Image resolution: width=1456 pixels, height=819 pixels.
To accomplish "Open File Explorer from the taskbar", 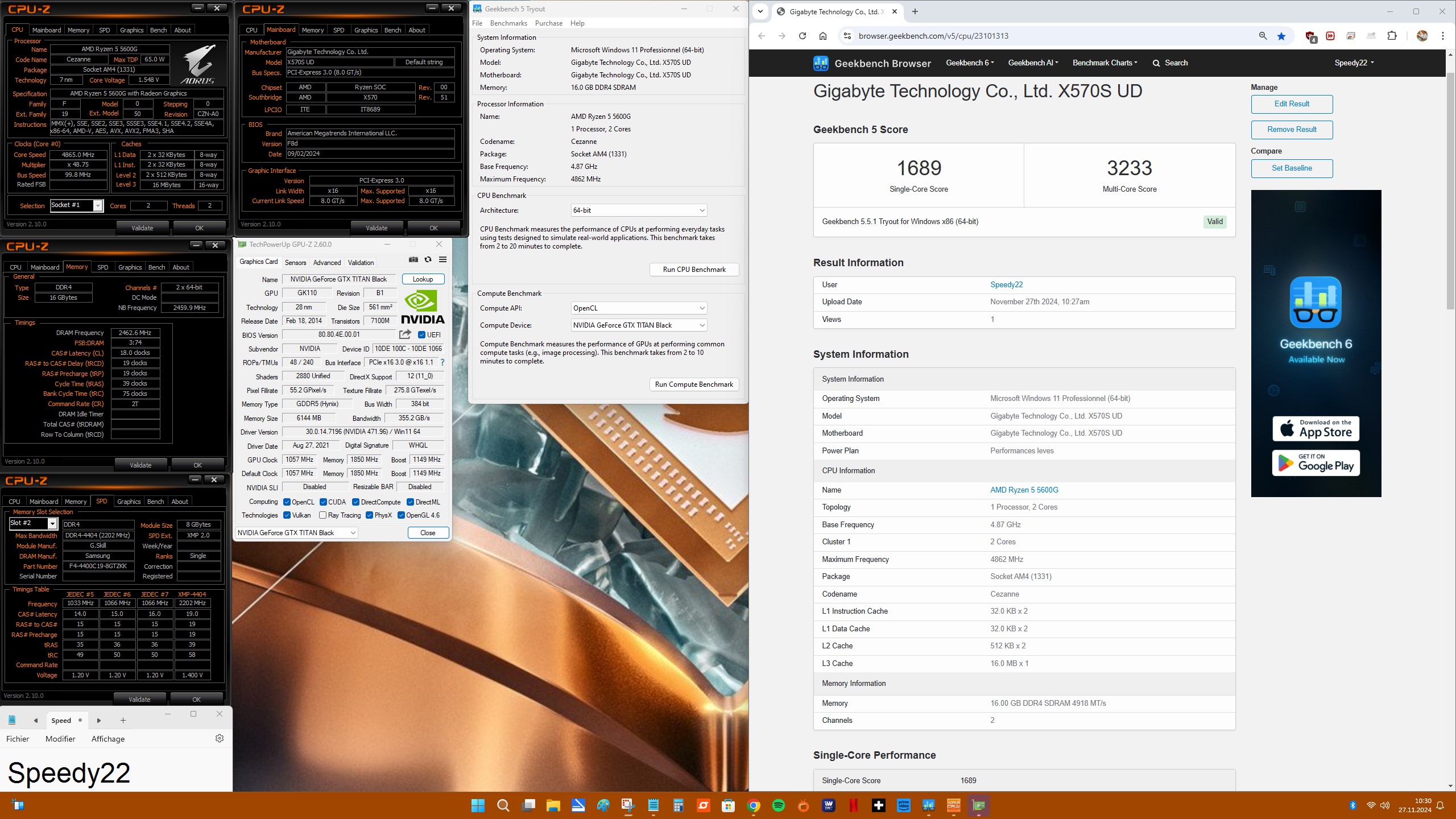I will (x=553, y=805).
